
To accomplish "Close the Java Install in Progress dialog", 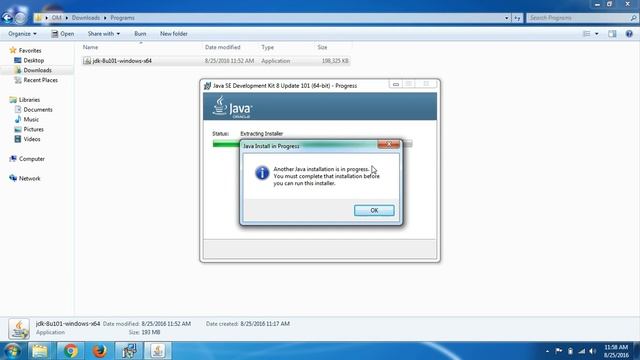I will pyautogui.click(x=389, y=144).
